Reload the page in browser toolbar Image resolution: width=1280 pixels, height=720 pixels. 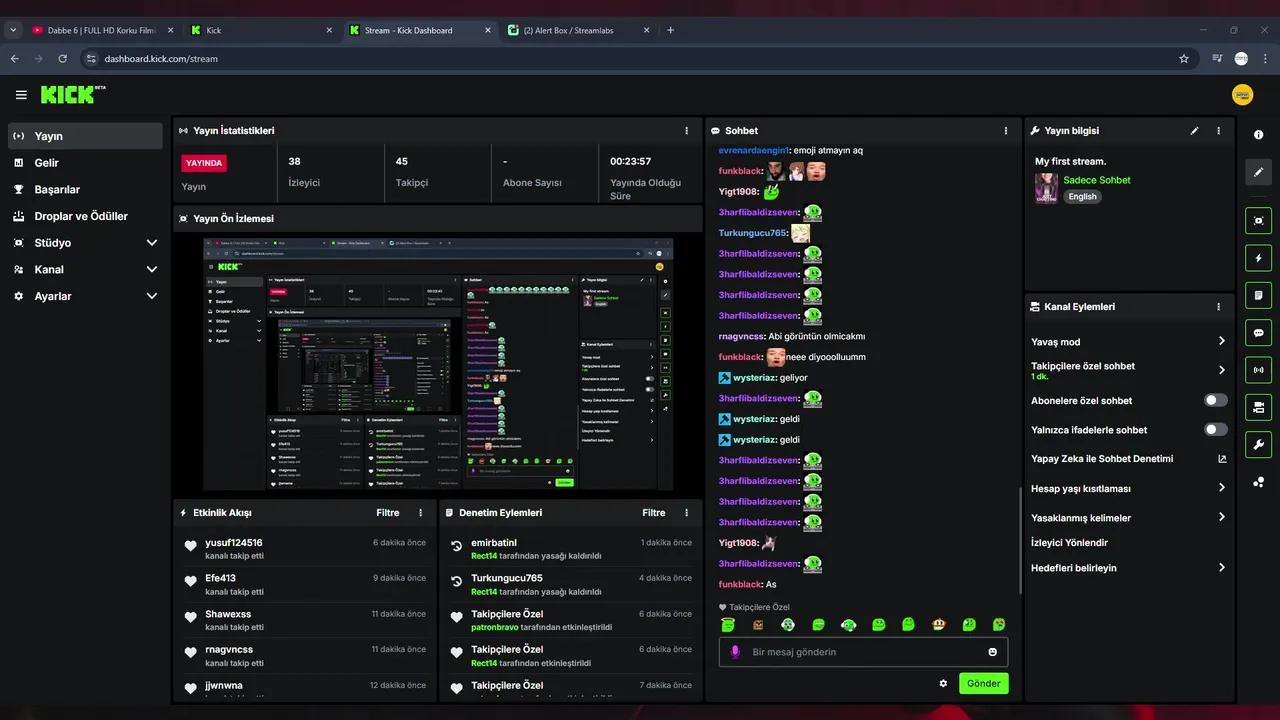62,59
